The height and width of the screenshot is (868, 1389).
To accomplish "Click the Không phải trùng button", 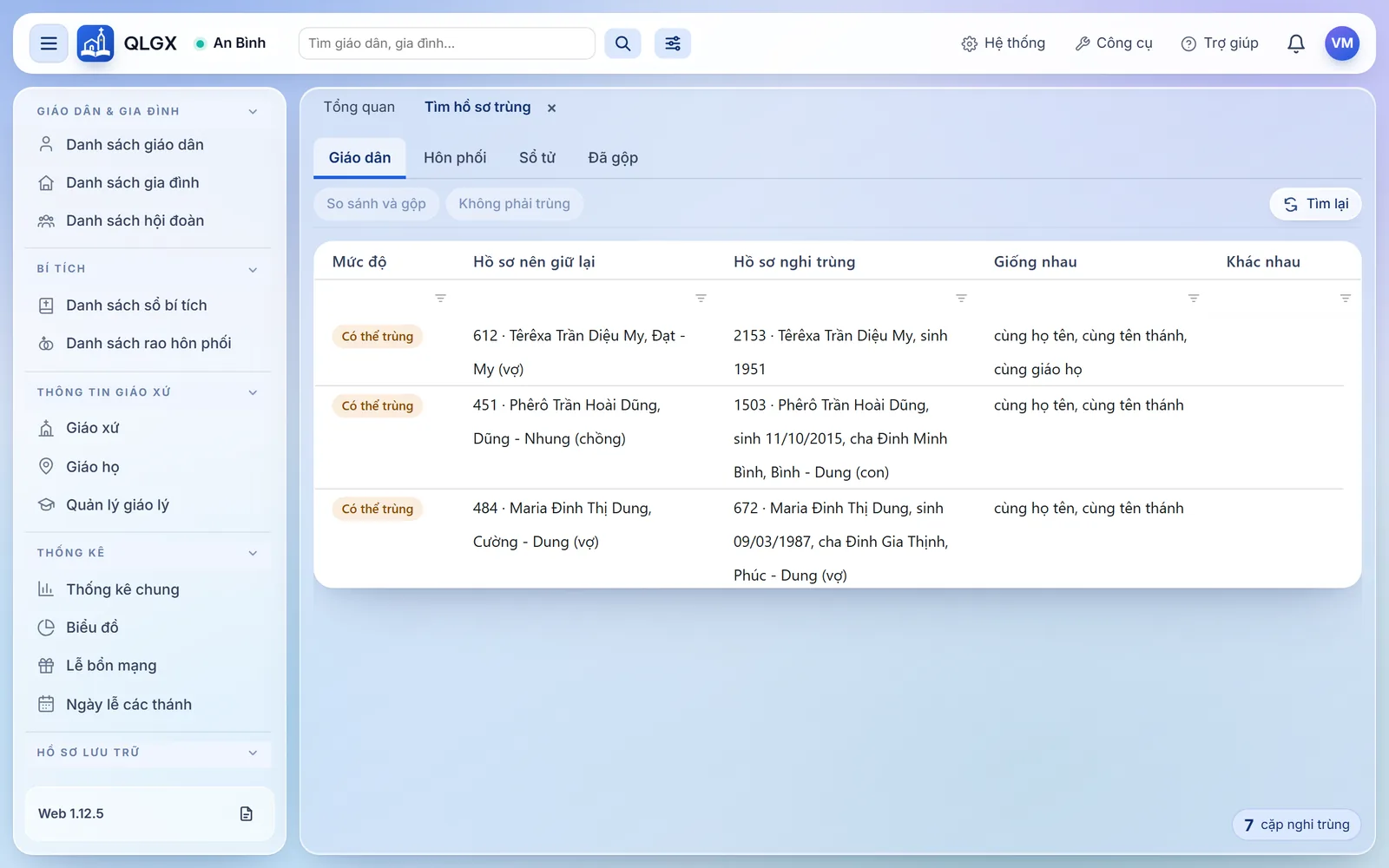I will click(514, 204).
